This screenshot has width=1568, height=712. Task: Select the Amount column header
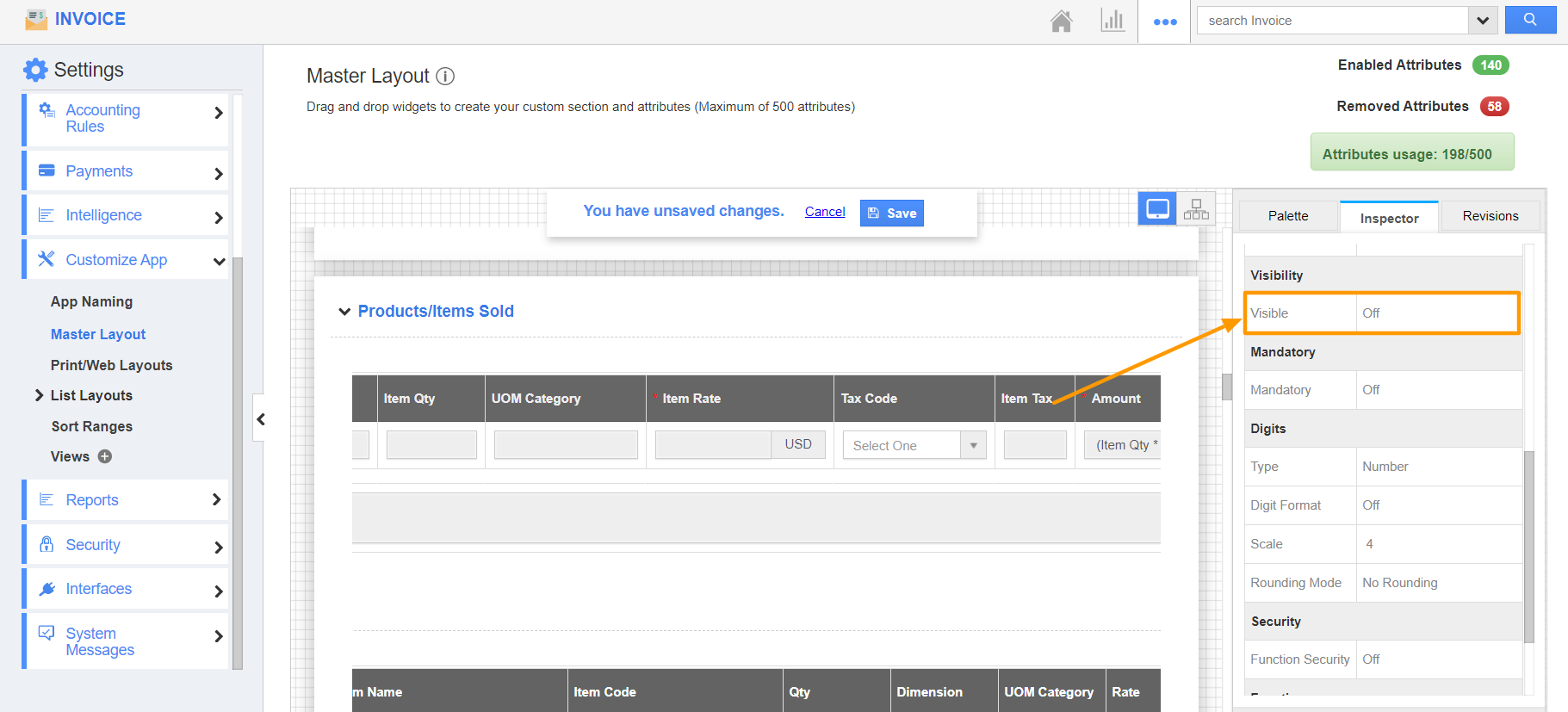[x=1117, y=399]
